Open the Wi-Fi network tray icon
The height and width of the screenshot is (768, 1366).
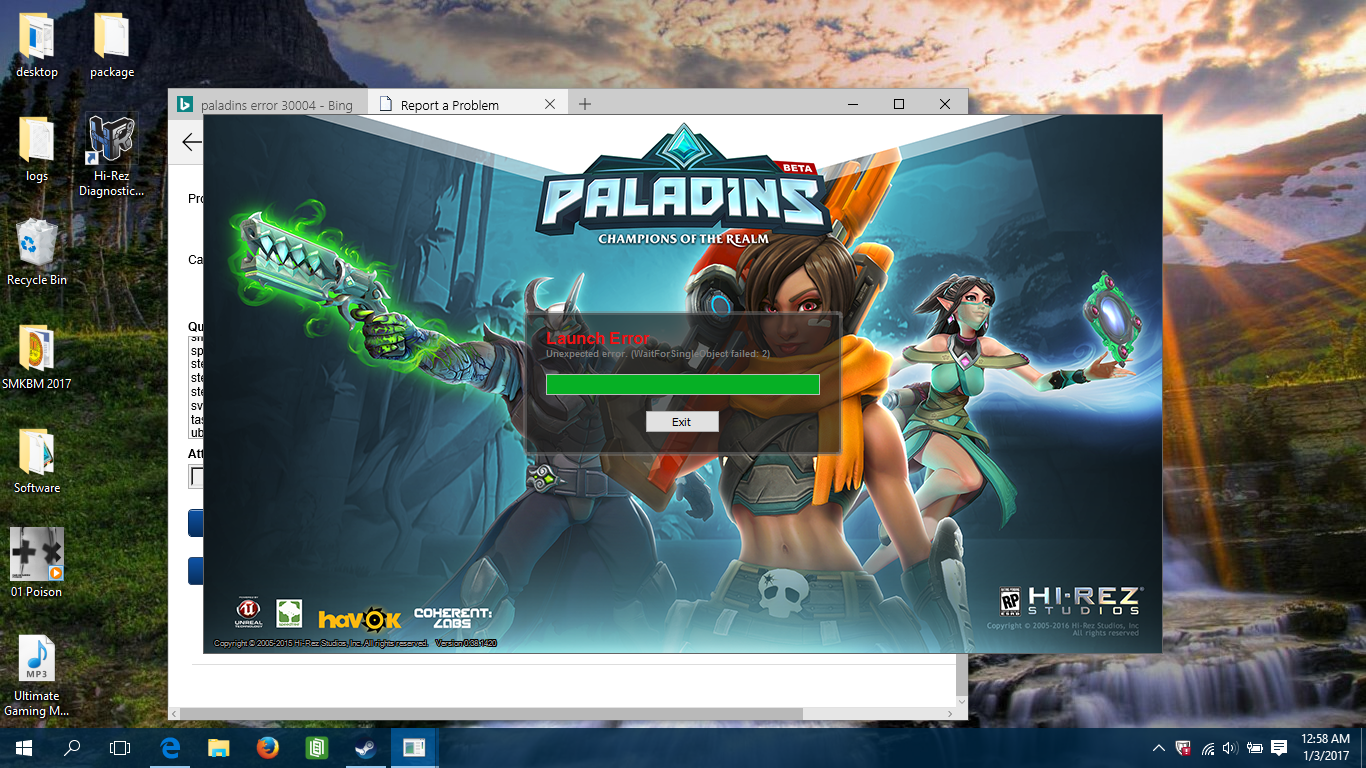pyautogui.click(x=1208, y=748)
